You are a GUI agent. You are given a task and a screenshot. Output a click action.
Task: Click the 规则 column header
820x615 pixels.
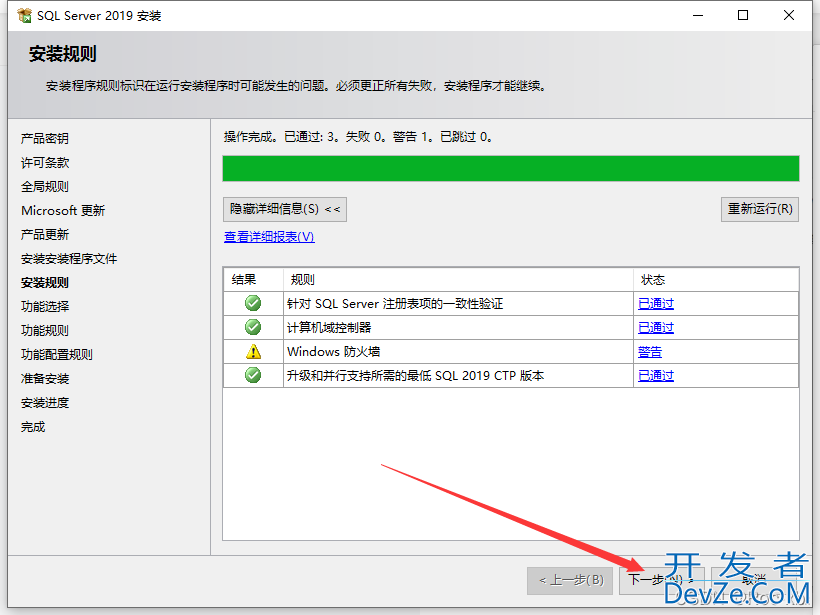(459, 280)
